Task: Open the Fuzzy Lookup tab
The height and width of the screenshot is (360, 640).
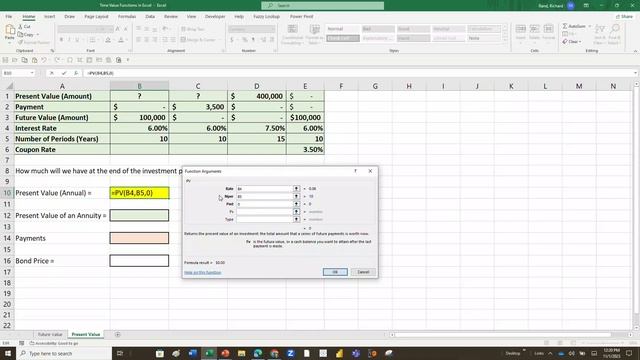Action: point(267,17)
